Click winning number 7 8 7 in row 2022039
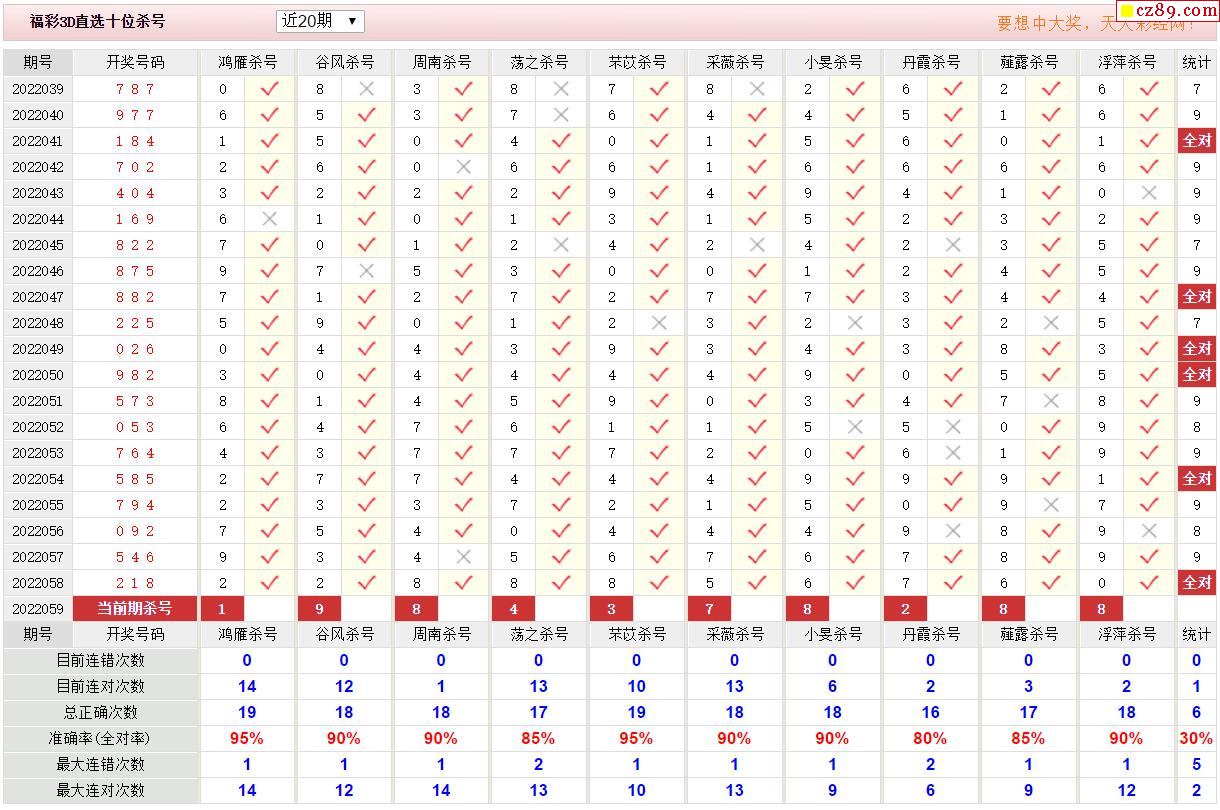This screenshot has height=810, width=1220. [135, 89]
